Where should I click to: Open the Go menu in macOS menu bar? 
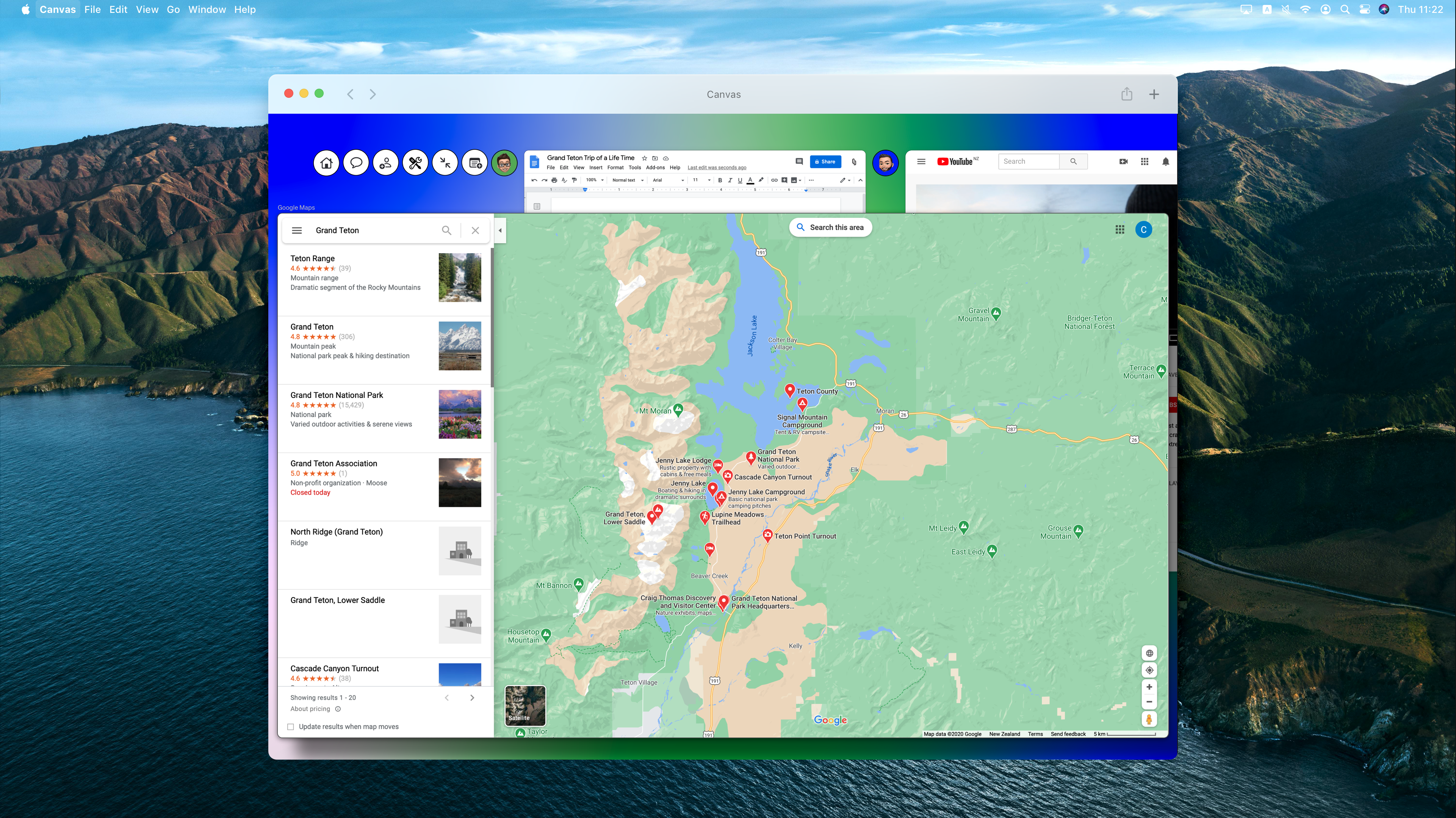[x=173, y=9]
